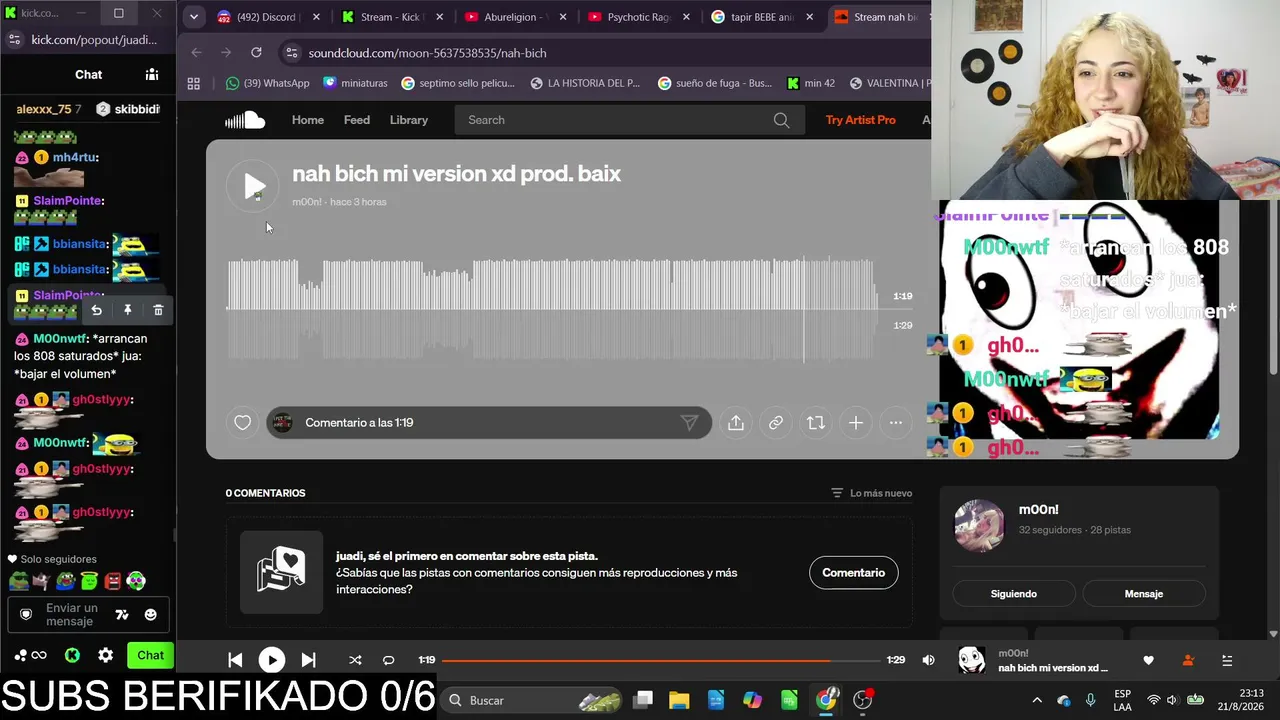Image resolution: width=1280 pixels, height=720 pixels.
Task: Open File Explorer from the taskbar
Action: coord(679,700)
